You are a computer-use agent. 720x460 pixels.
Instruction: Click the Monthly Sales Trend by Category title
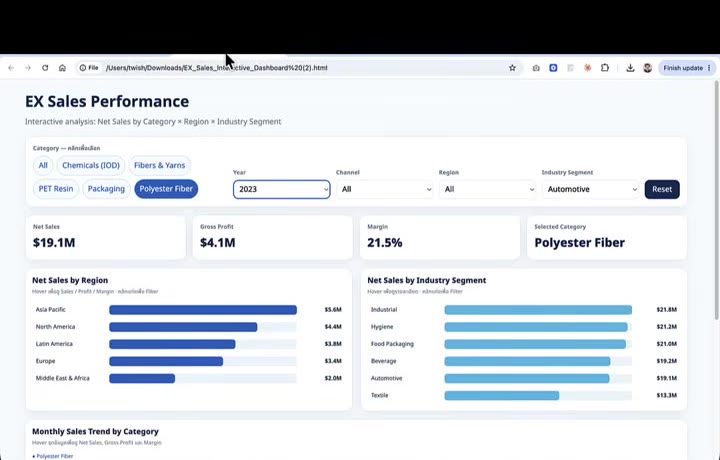(x=96, y=432)
